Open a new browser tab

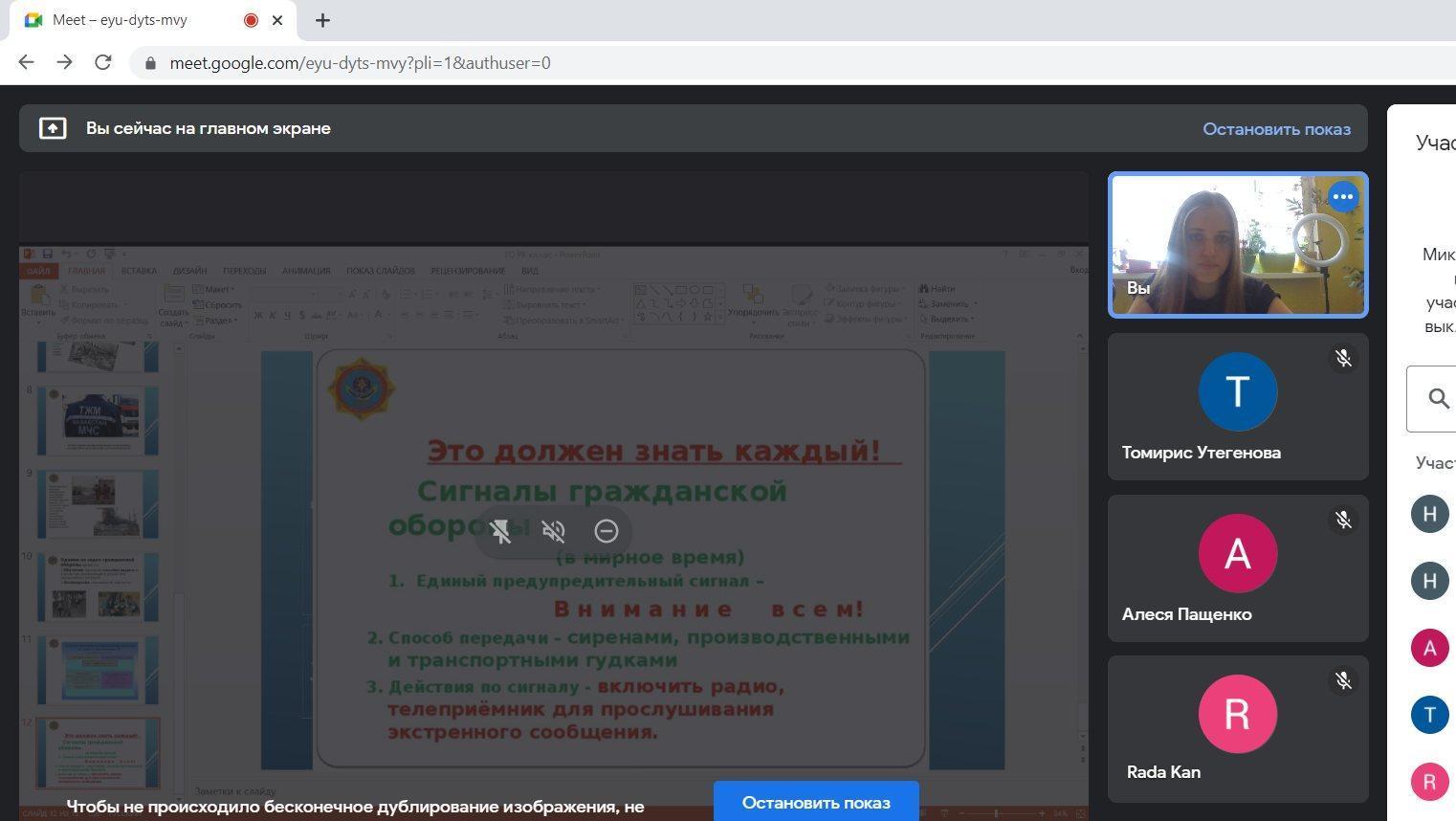[x=322, y=20]
